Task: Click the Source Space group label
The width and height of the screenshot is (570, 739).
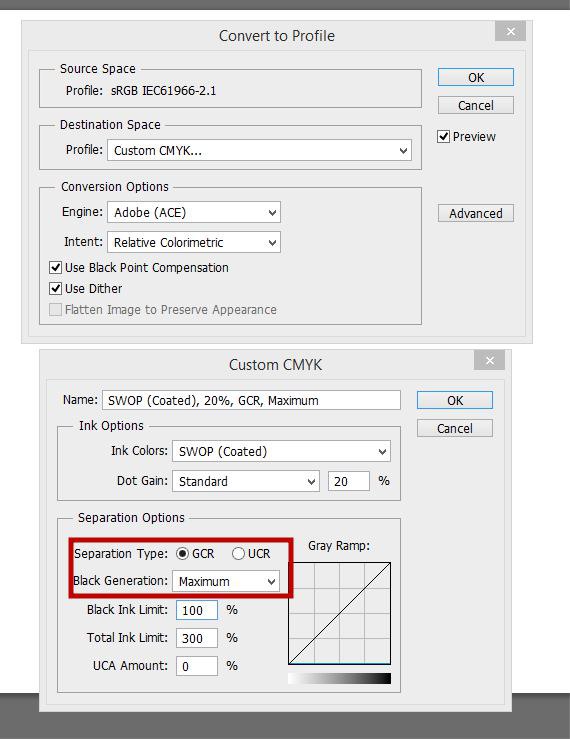Action: tap(98, 69)
